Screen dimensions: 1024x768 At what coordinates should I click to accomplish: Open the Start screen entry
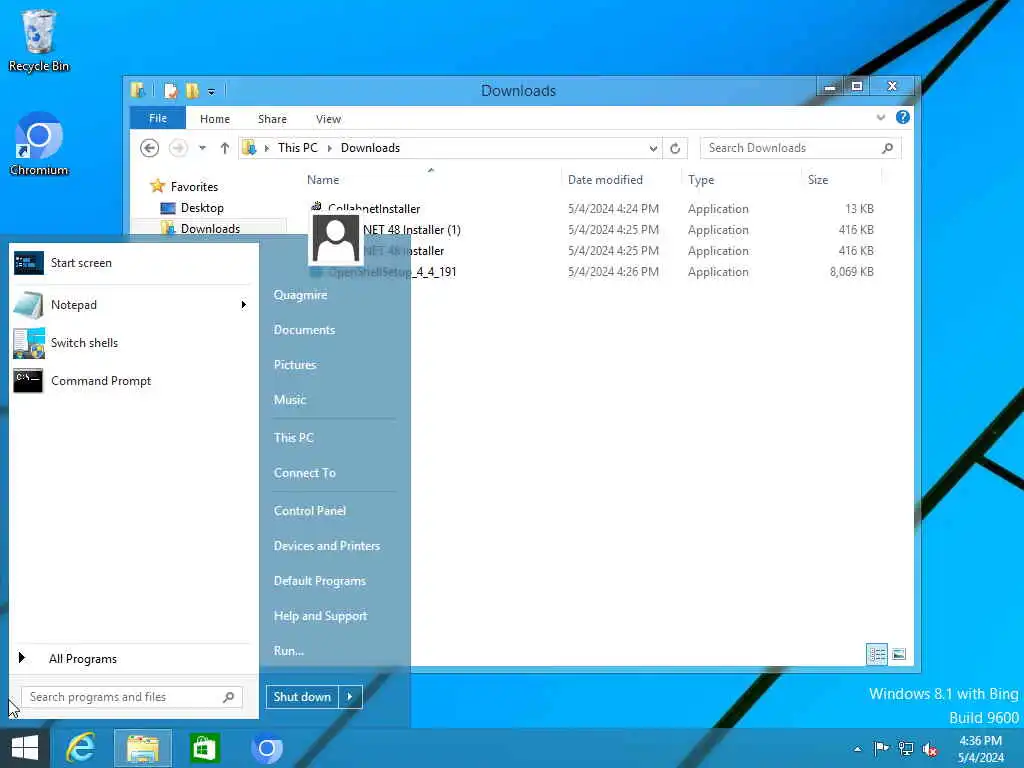(x=131, y=263)
